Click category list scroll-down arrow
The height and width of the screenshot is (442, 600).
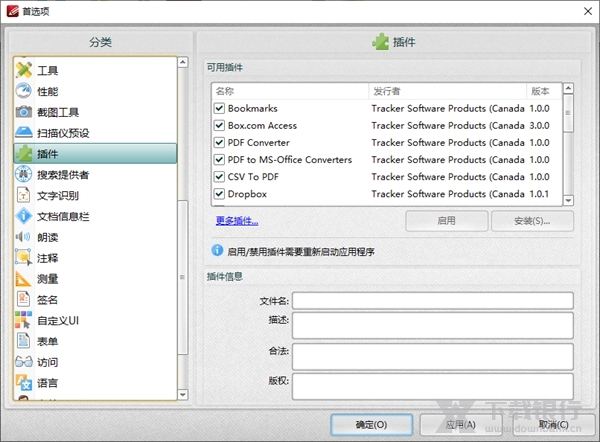point(183,395)
